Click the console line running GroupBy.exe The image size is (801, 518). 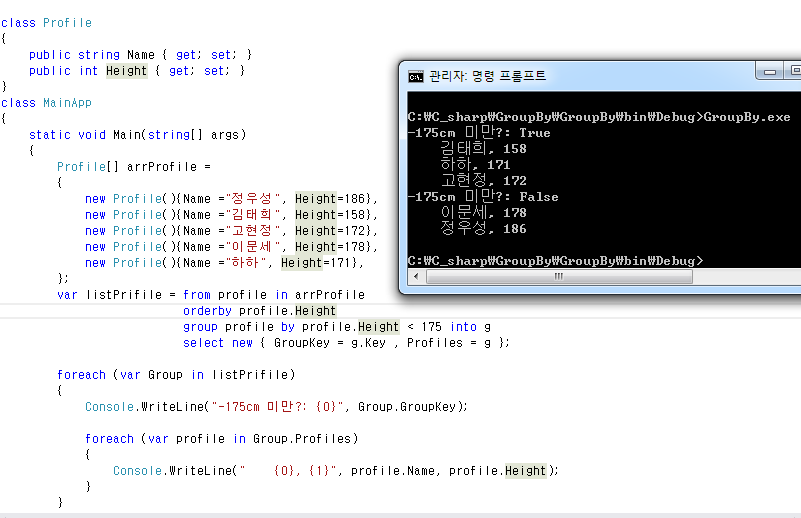tap(599, 117)
